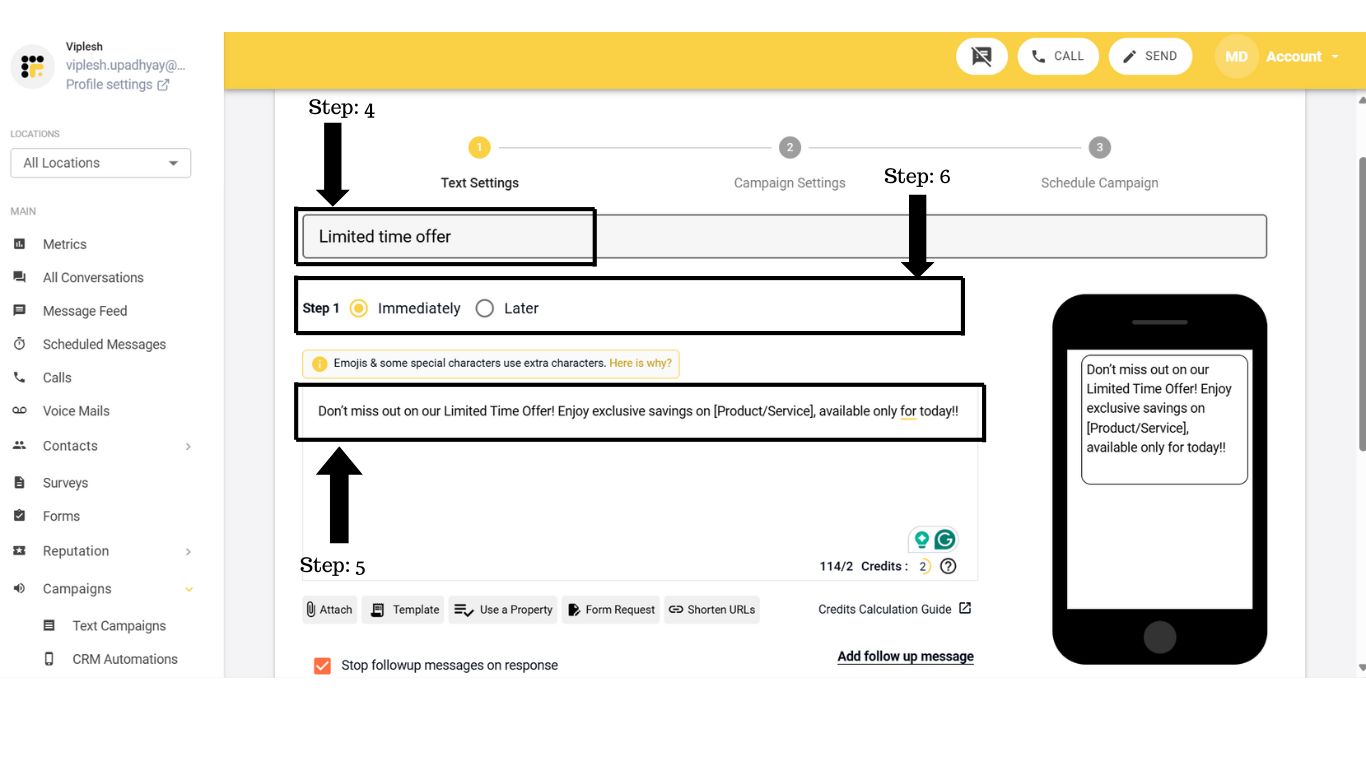Click the SEND button in the top bar
The height and width of the screenshot is (768, 1366).
(x=1150, y=56)
